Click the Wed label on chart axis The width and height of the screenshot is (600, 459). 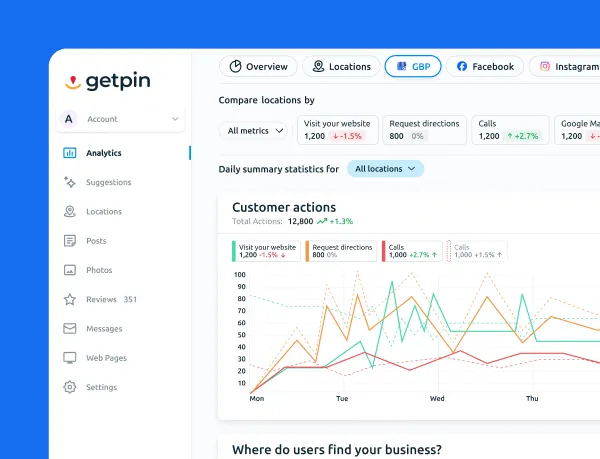pyautogui.click(x=437, y=399)
